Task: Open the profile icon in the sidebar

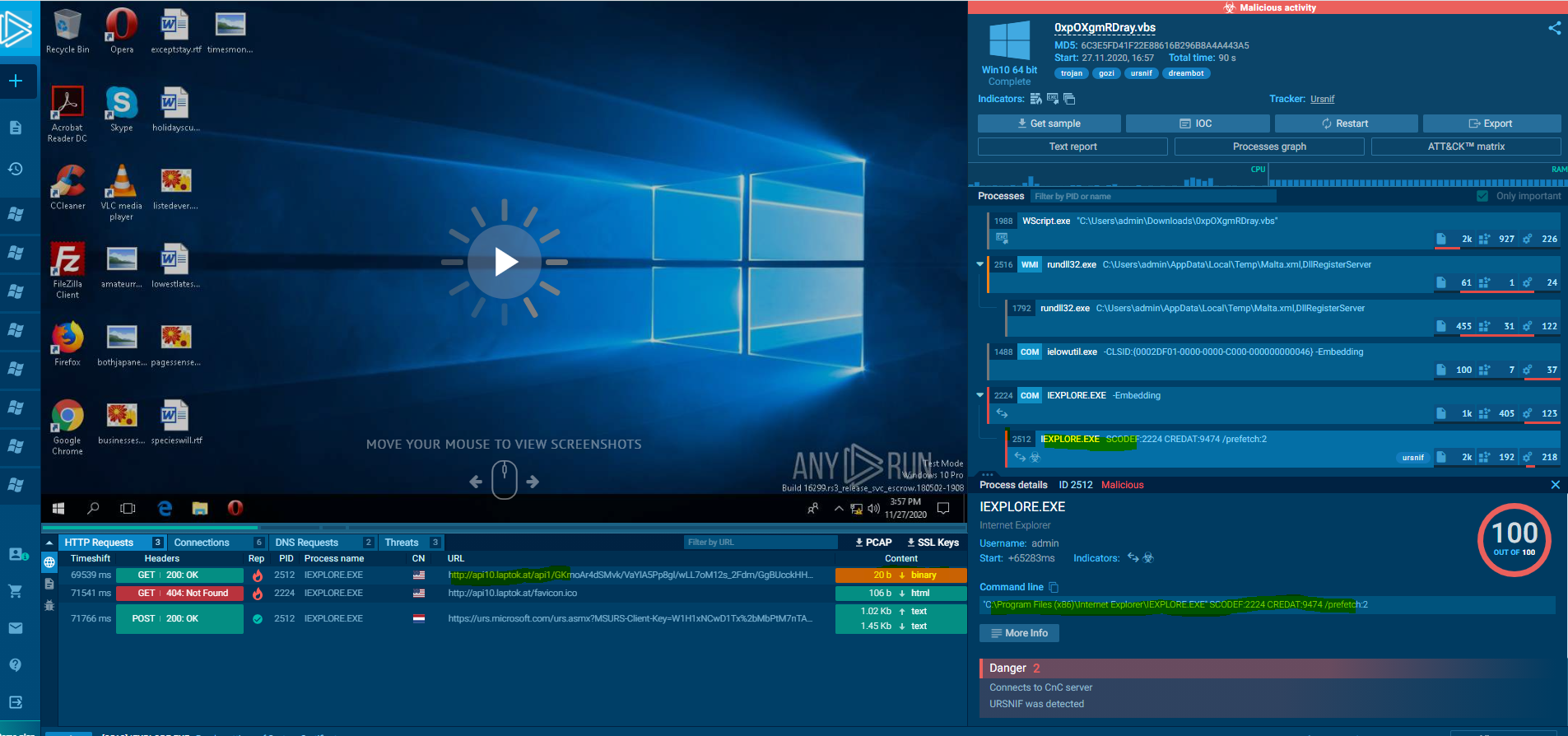Action: [x=17, y=554]
